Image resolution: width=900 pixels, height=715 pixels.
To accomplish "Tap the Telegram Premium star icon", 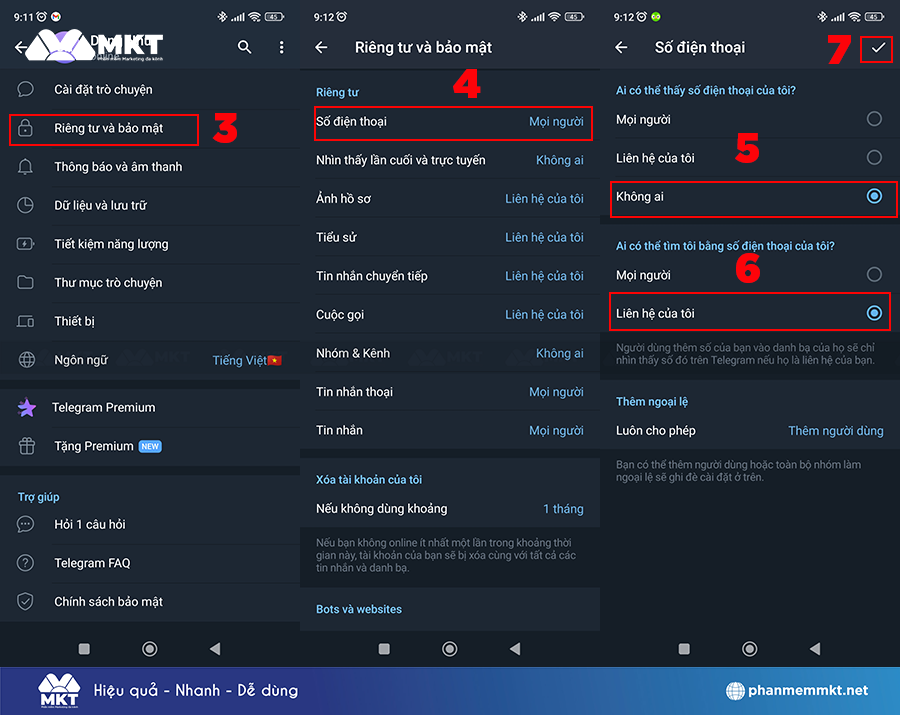I will pyautogui.click(x=27, y=408).
